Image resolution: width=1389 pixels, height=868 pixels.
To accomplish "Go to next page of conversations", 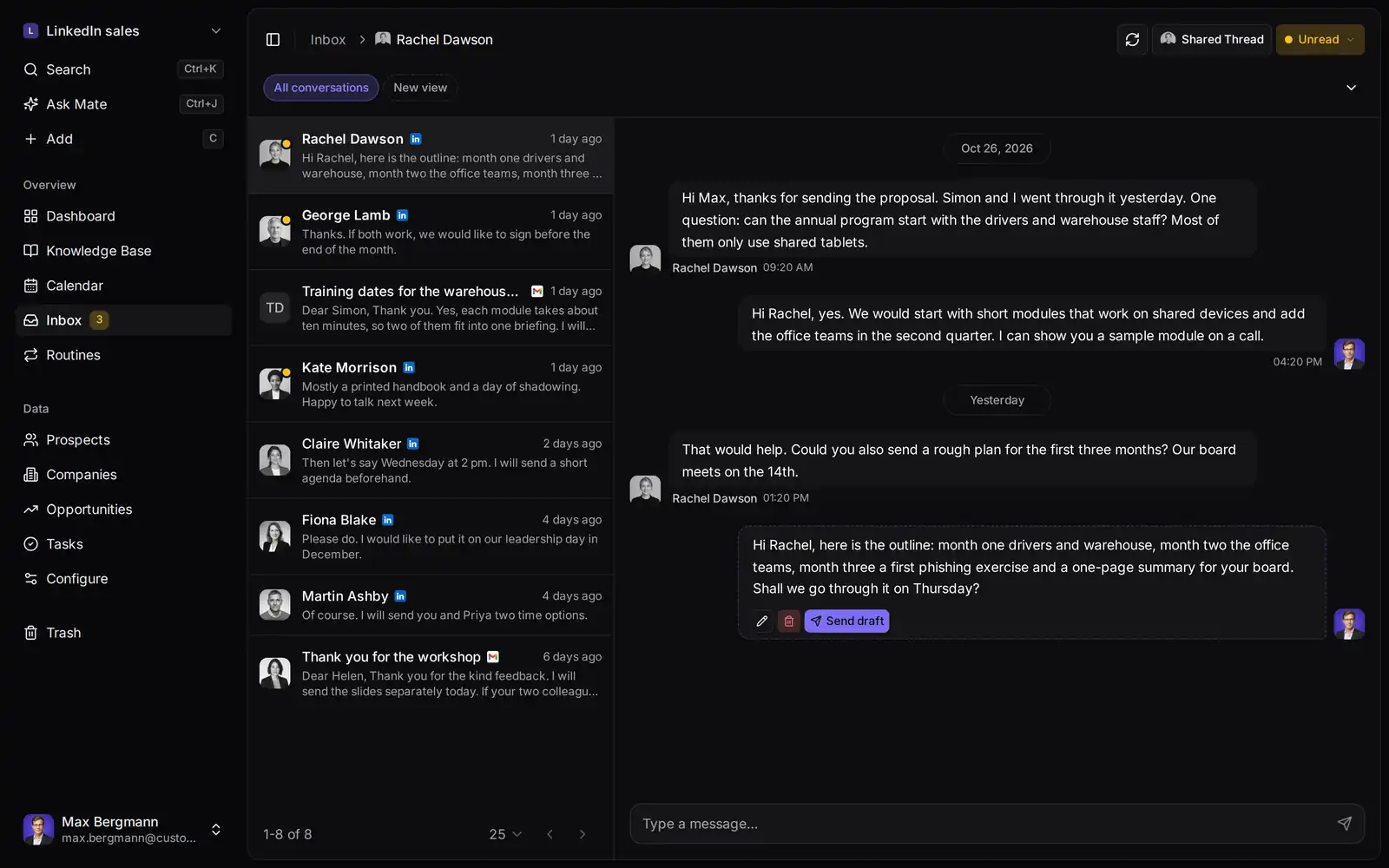I will (x=583, y=834).
